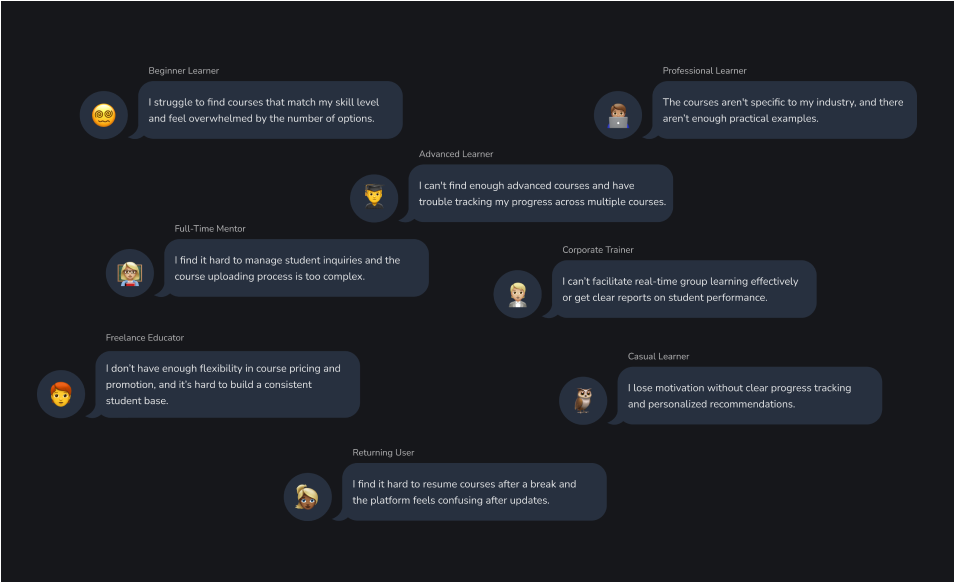954x582 pixels.
Task: Select the Corporate Trainer speech bubble
Action: click(685, 289)
